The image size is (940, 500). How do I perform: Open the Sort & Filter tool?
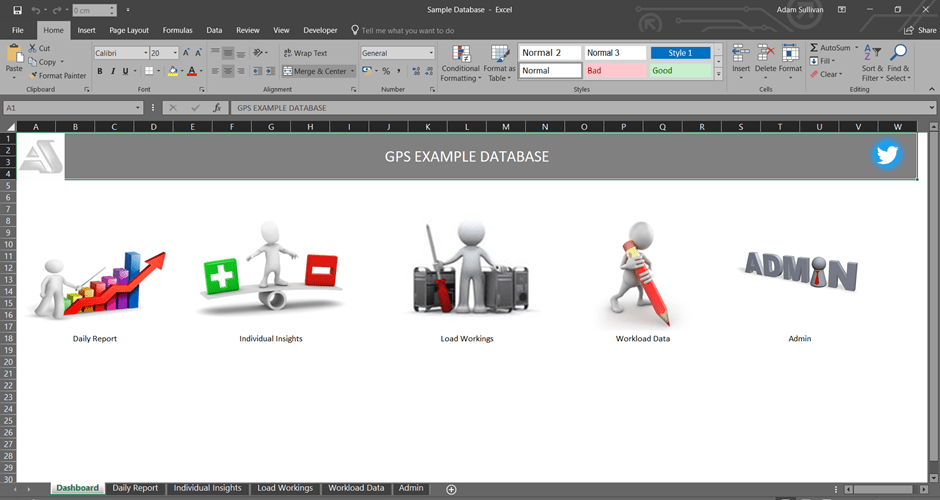(872, 62)
